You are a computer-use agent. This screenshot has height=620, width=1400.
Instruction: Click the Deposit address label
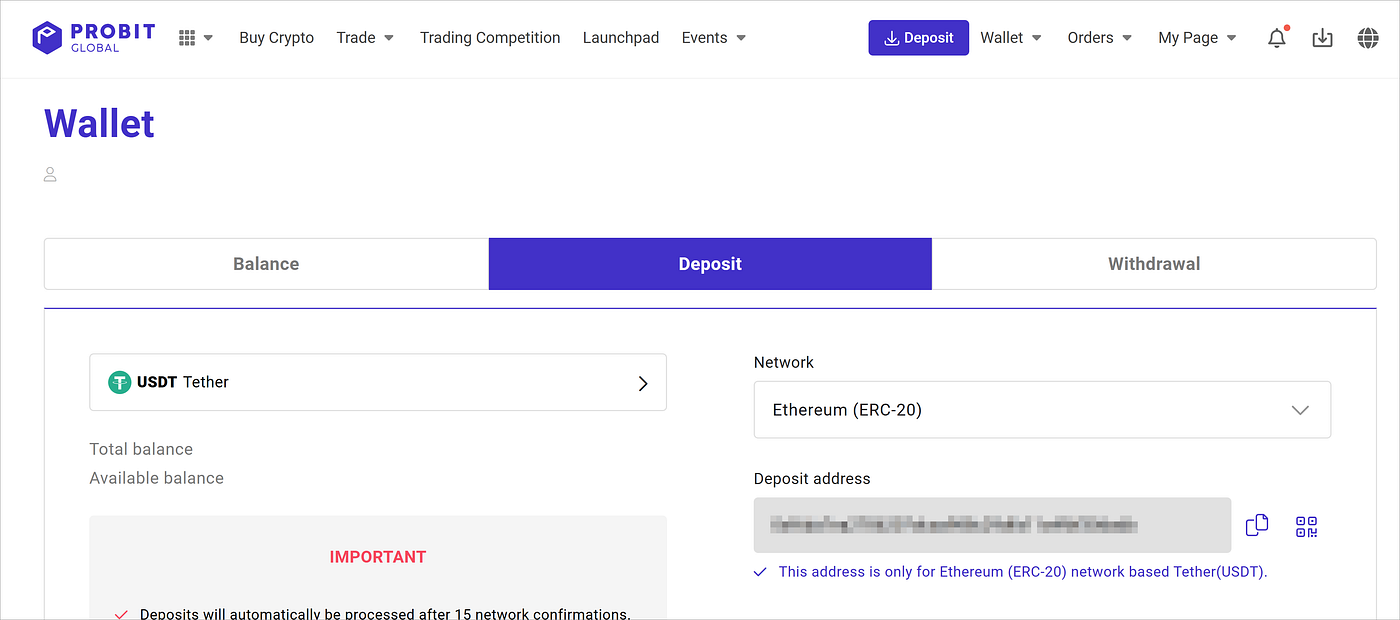coord(812,478)
